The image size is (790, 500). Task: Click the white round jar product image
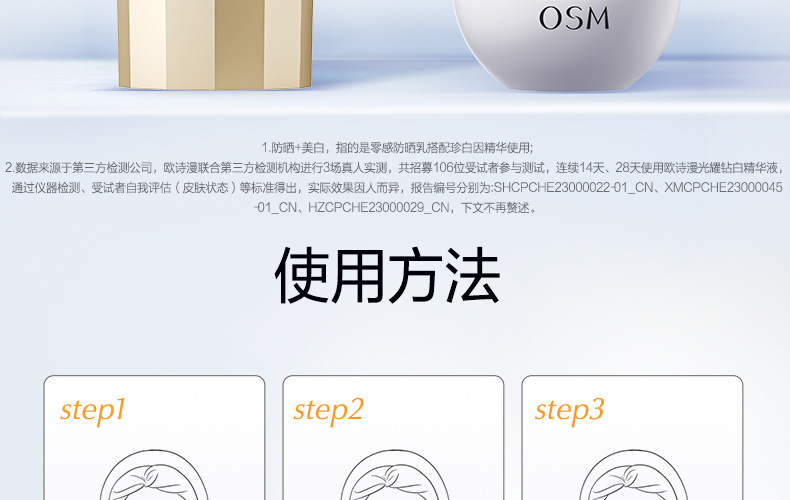pos(566,45)
